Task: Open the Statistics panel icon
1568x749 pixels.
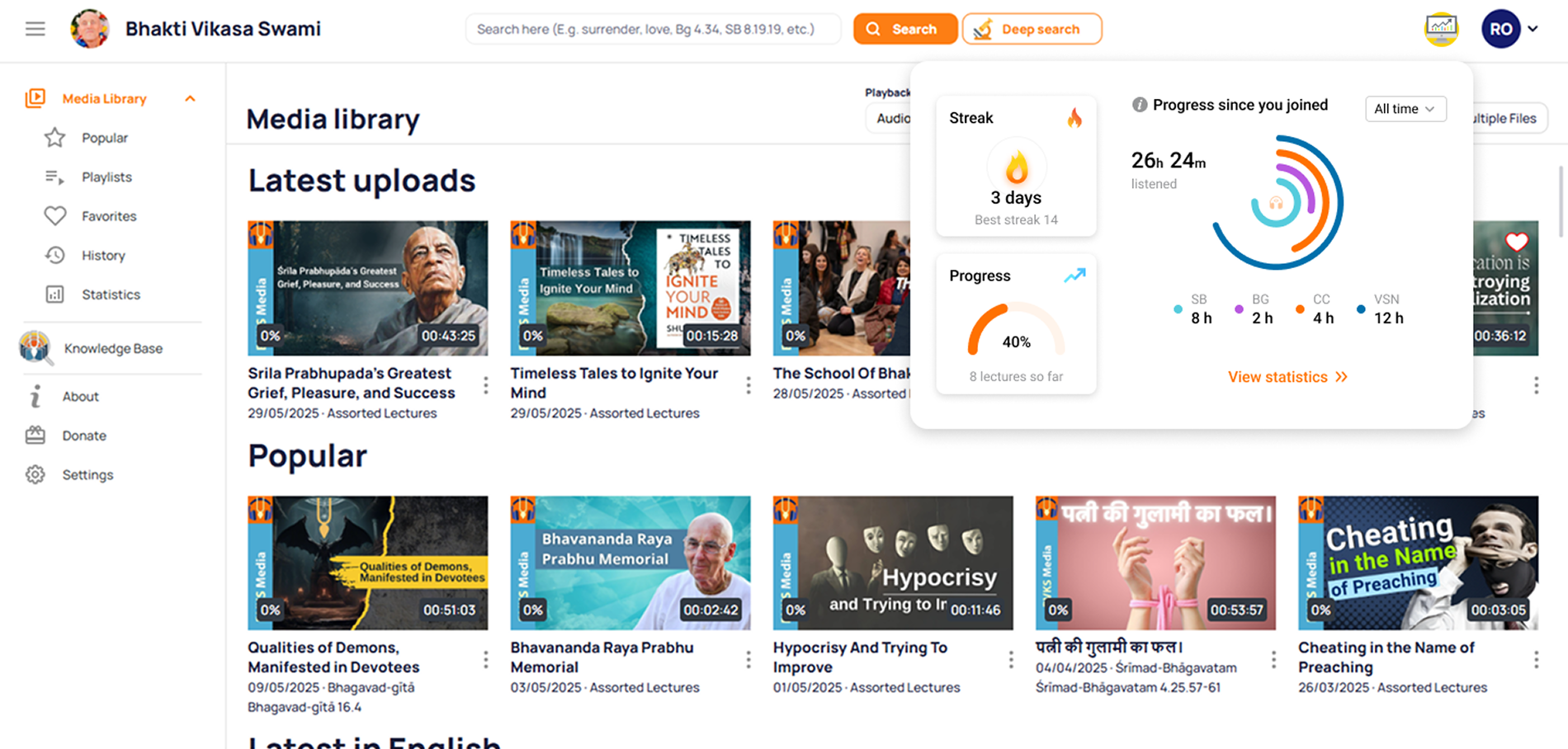Action: tap(54, 294)
